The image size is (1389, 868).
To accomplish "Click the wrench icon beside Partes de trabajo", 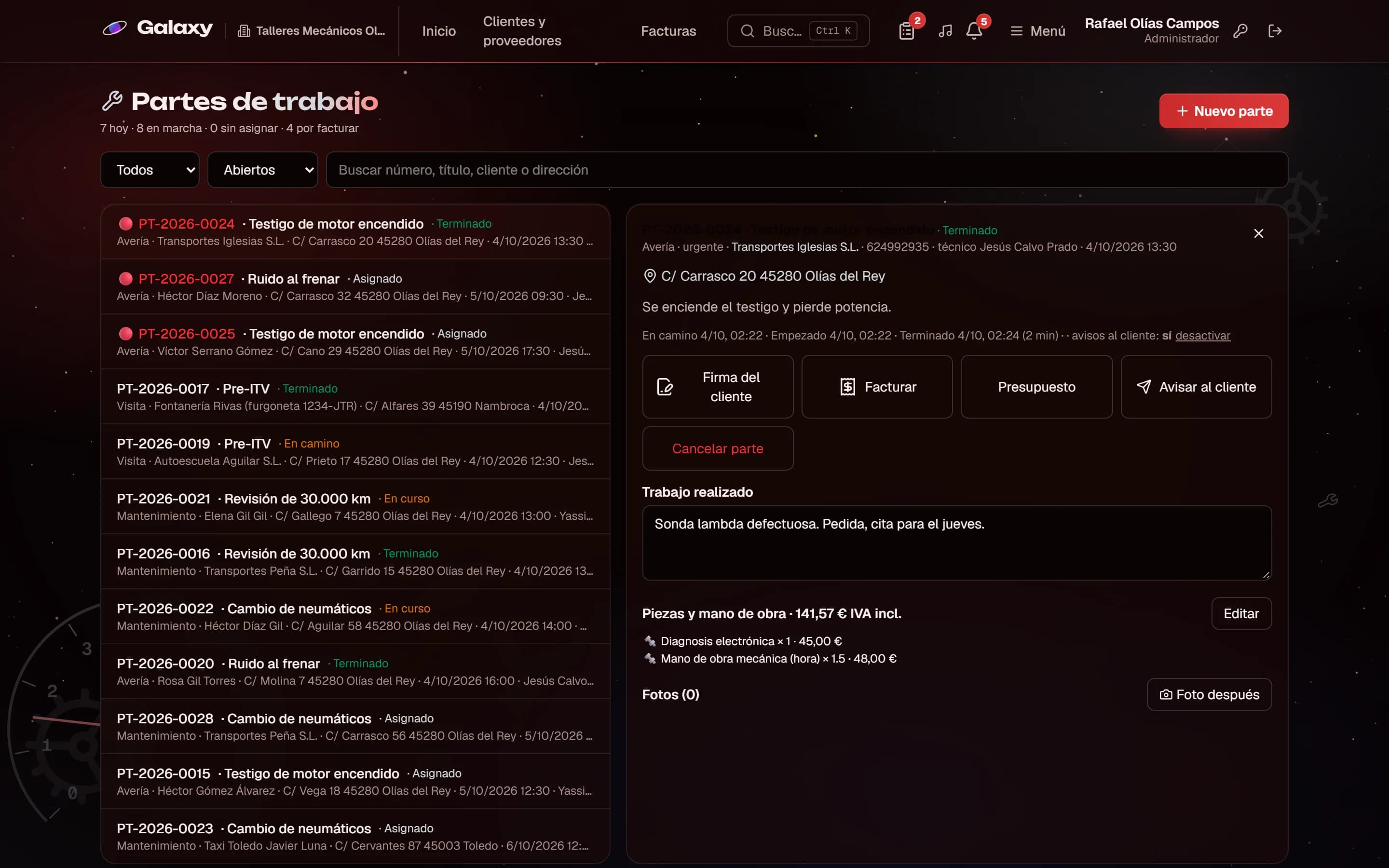I will 112,101.
